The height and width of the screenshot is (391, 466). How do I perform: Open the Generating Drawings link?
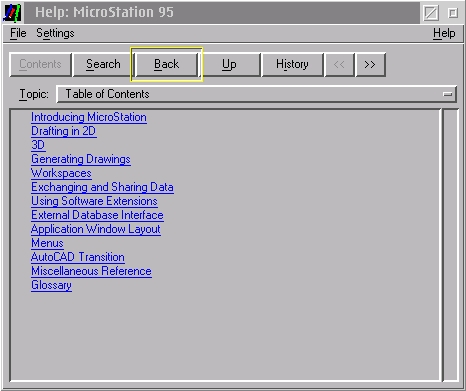point(81,159)
